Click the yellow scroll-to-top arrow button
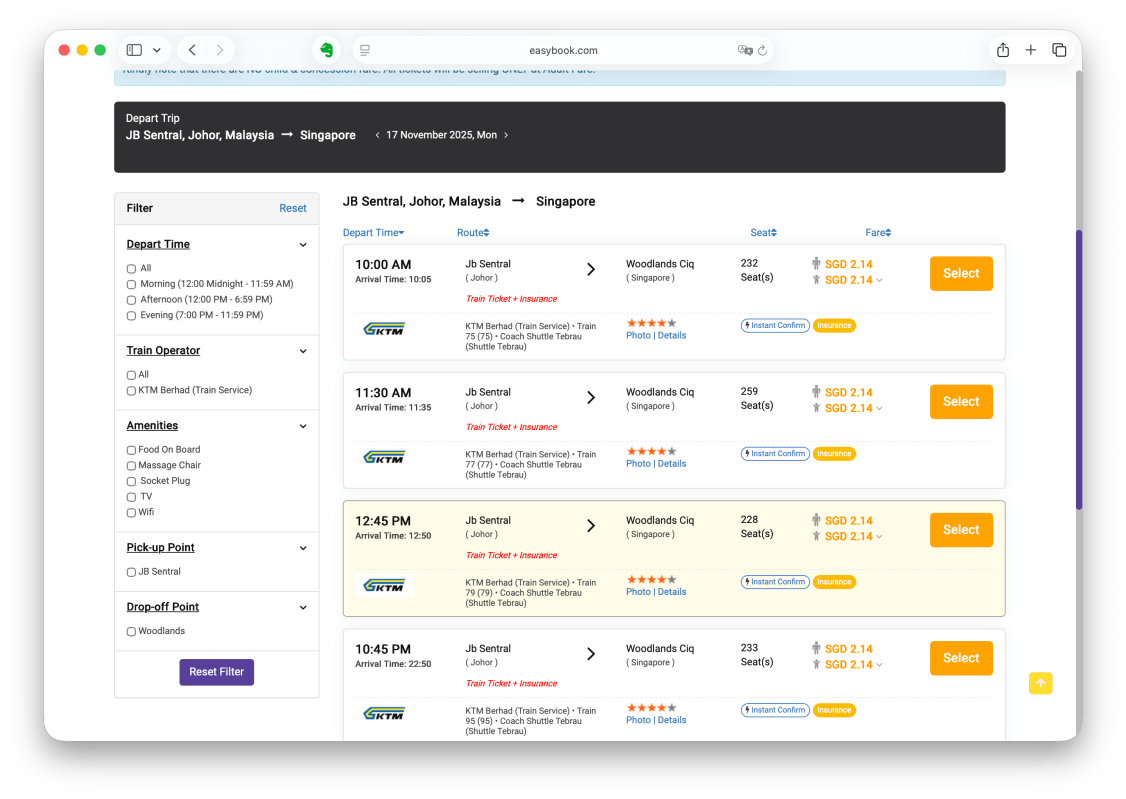Screen dimensions: 1126x799 [1040, 683]
